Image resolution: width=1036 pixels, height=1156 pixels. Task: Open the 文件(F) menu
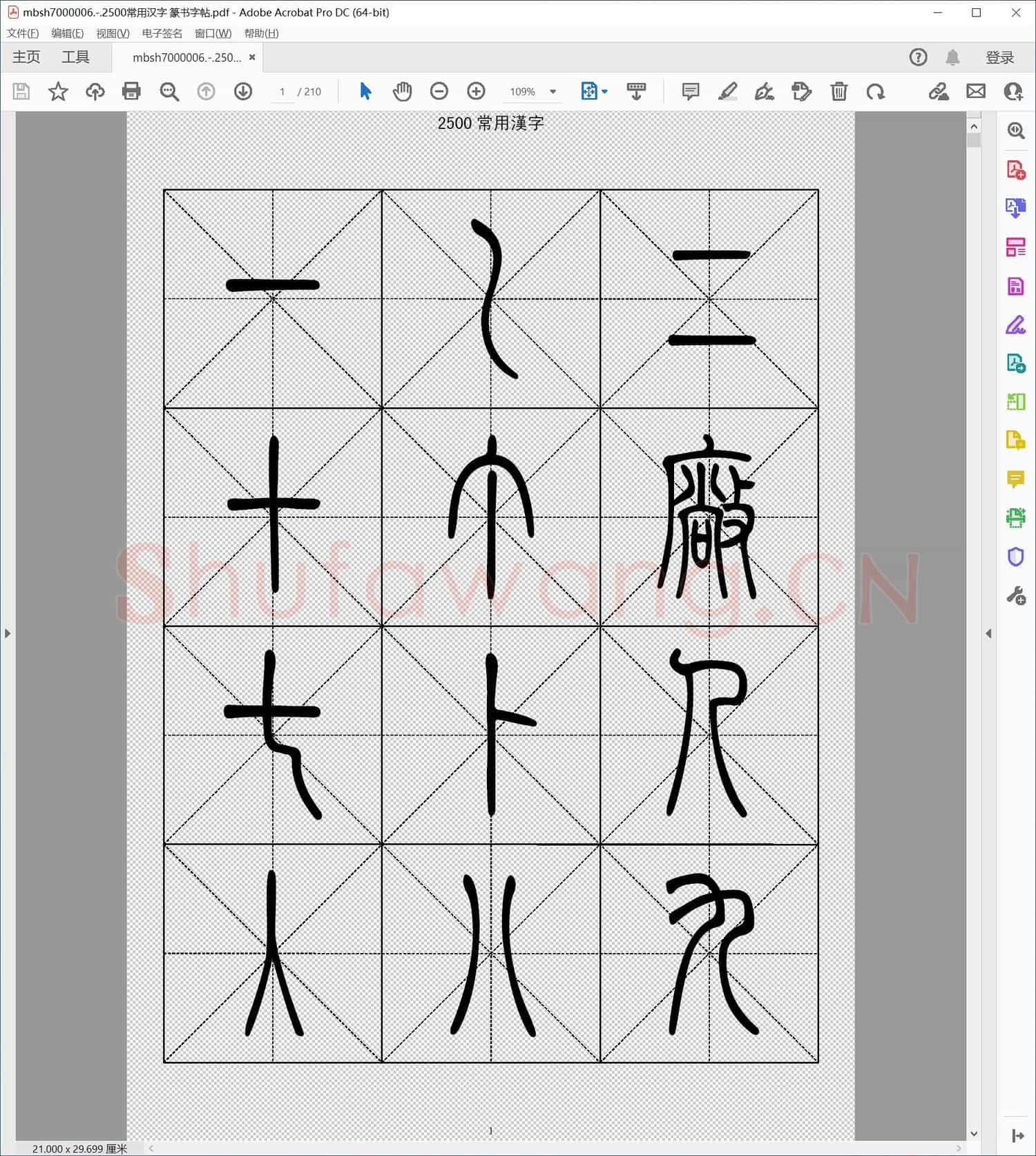tap(23, 33)
